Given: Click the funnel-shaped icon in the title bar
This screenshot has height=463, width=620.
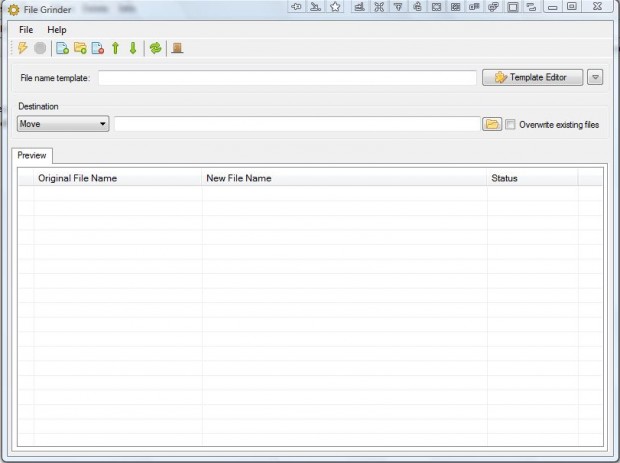Looking at the screenshot, I should 398,7.
